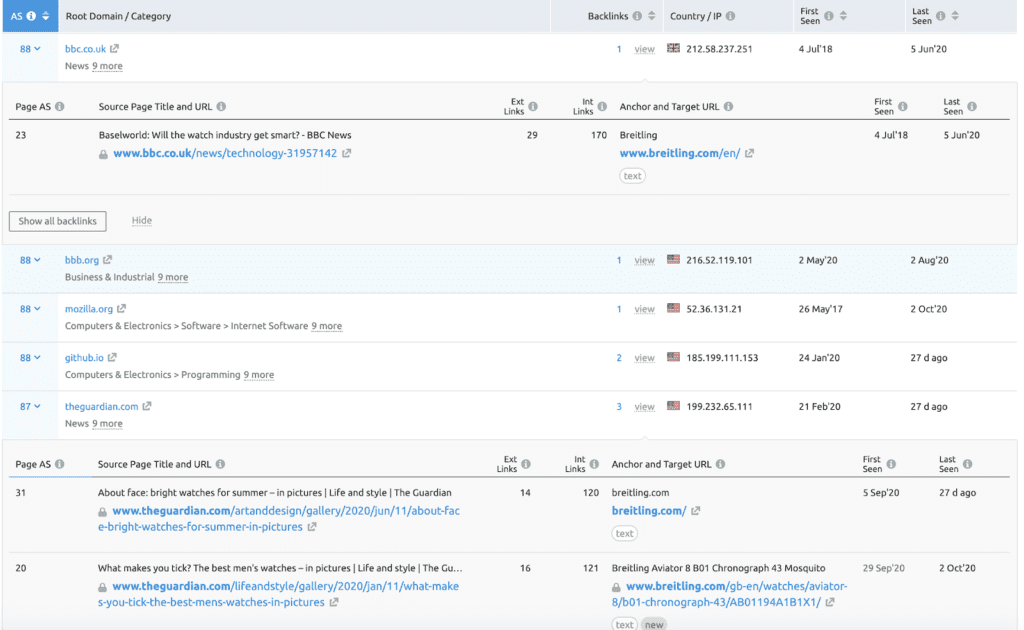Open the external link icon next to mozilla.org
The height and width of the screenshot is (630, 1024).
(121, 309)
